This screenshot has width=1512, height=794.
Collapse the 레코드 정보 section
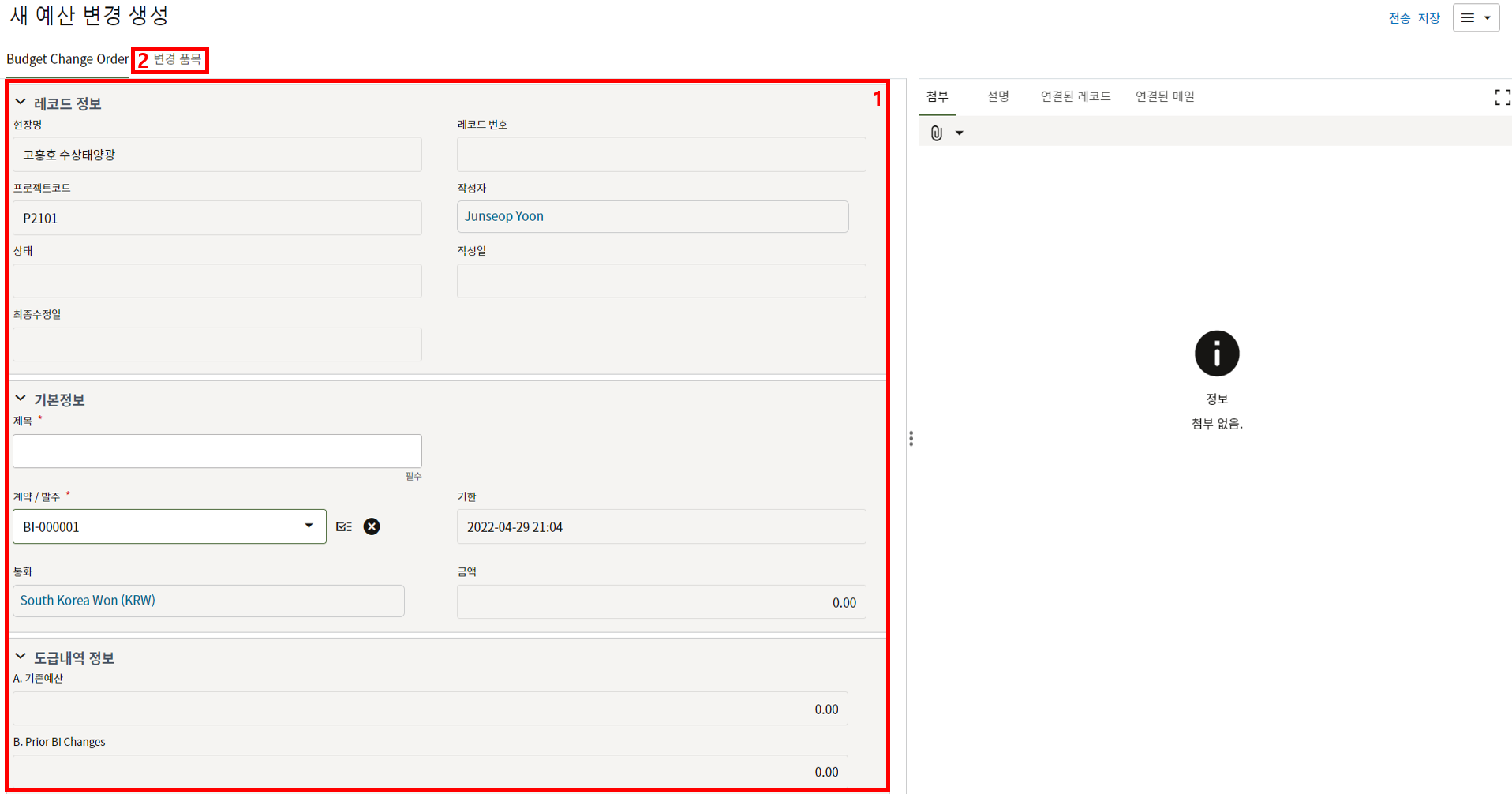(21, 103)
